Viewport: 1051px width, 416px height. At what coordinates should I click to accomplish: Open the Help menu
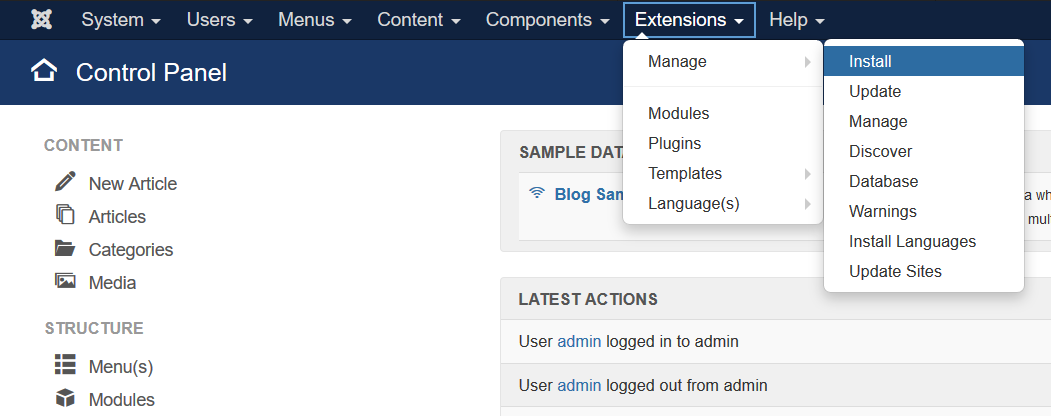pyautogui.click(x=796, y=20)
